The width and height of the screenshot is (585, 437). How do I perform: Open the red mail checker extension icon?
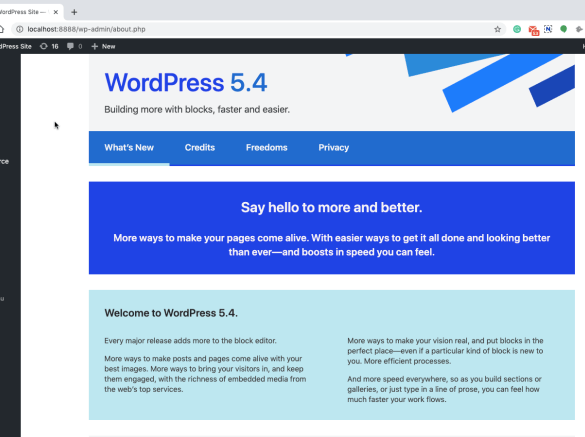coord(534,30)
